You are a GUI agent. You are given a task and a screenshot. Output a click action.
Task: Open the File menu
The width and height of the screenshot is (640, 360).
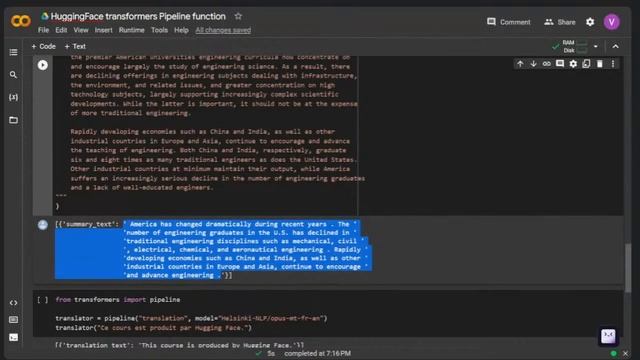43,30
